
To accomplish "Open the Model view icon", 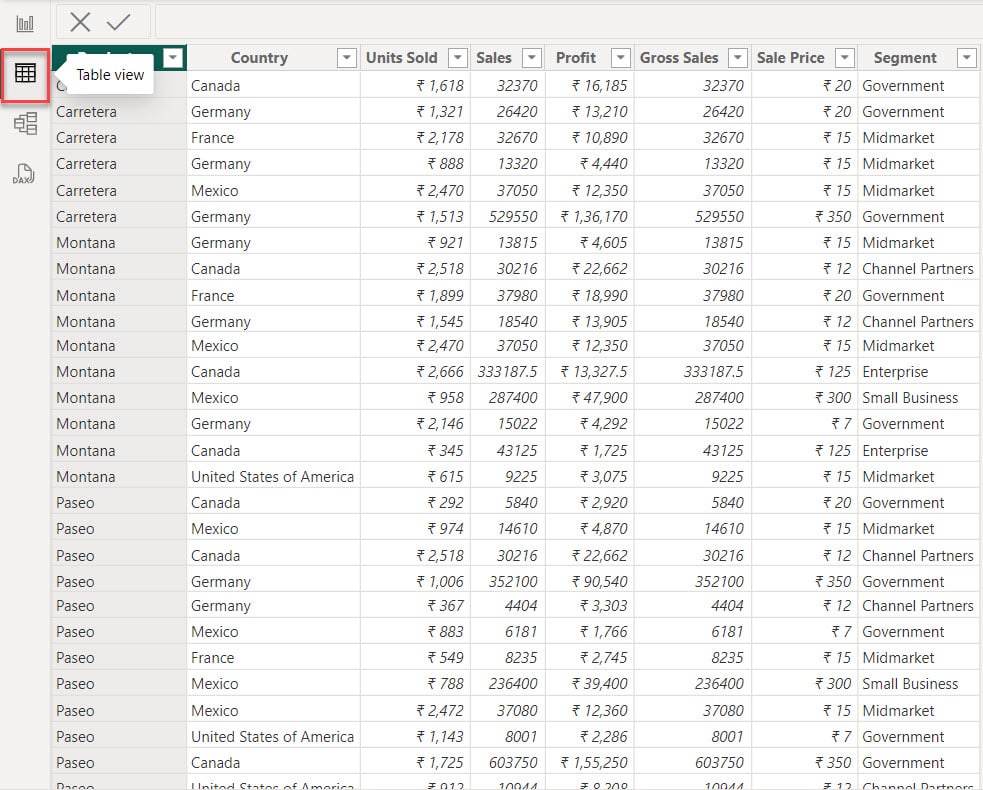I will [x=25, y=124].
